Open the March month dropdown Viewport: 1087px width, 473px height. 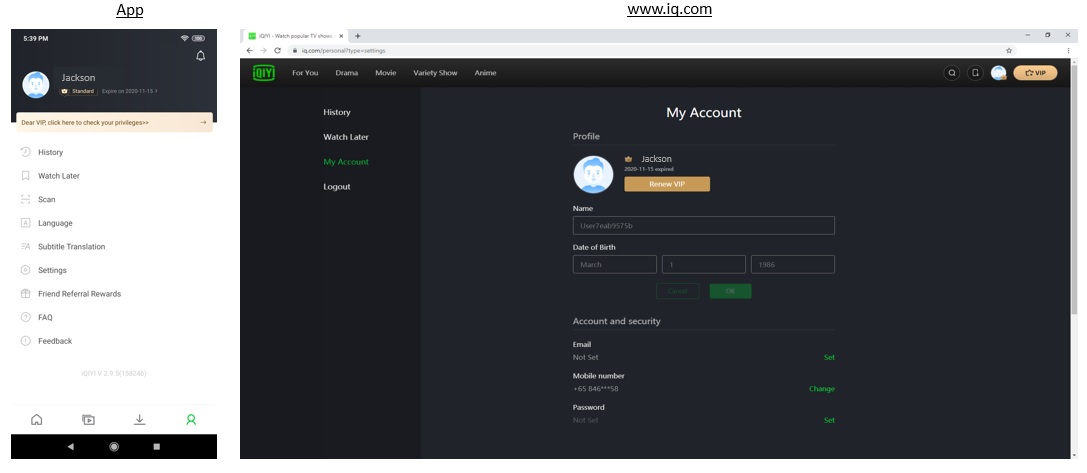pos(614,264)
